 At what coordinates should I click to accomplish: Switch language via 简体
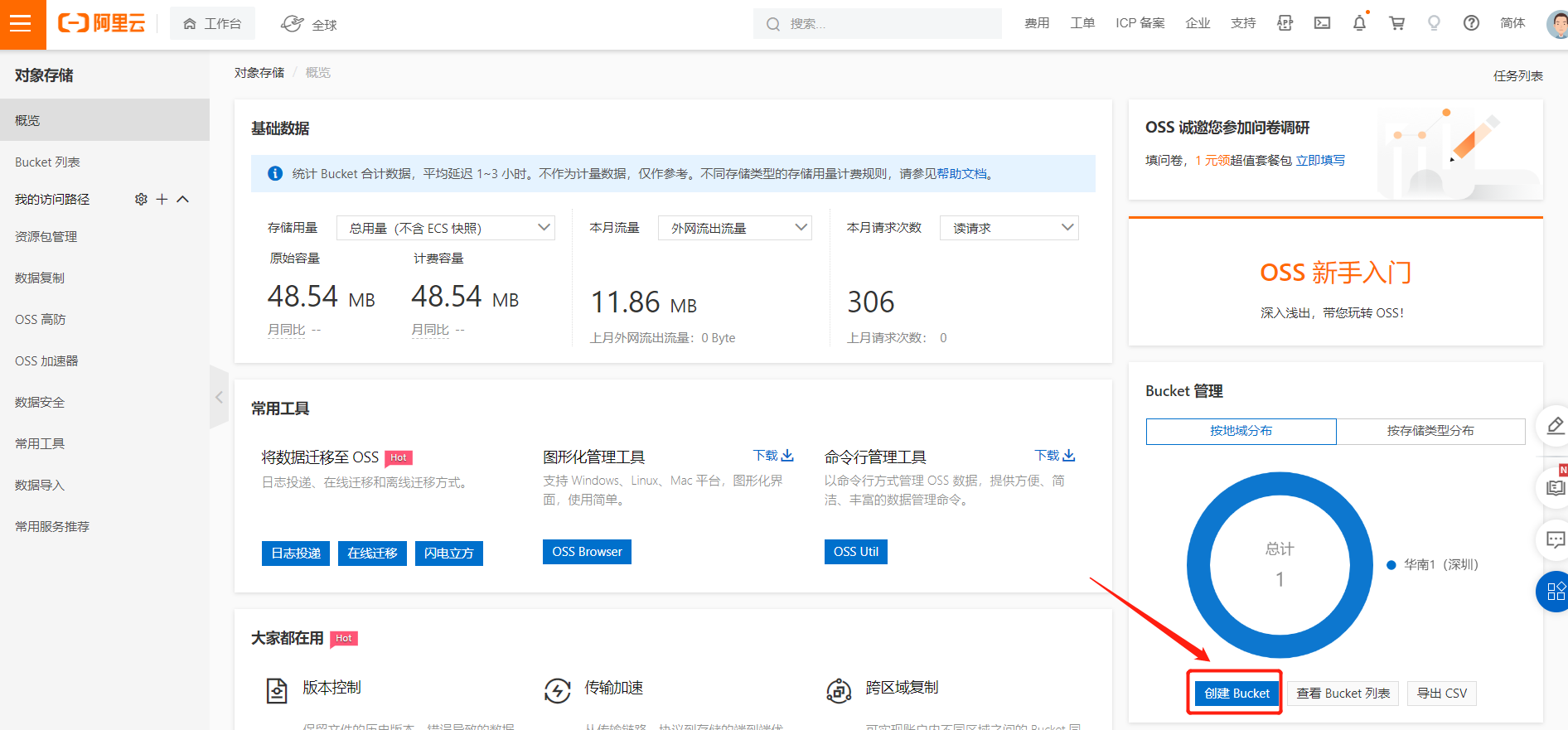(x=1512, y=23)
